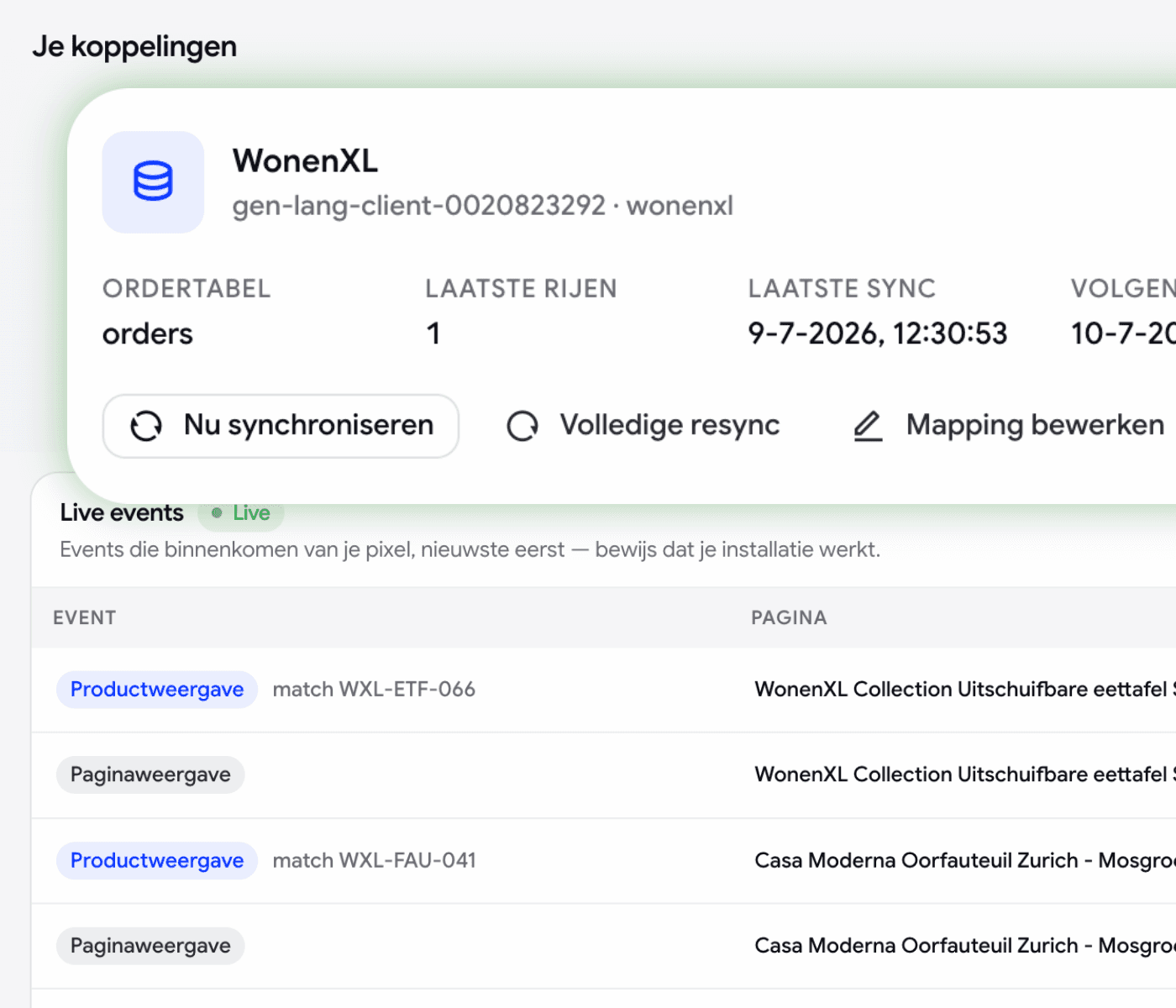Click the Casa Moderna page title in its Paginaweergave row

pos(965,946)
